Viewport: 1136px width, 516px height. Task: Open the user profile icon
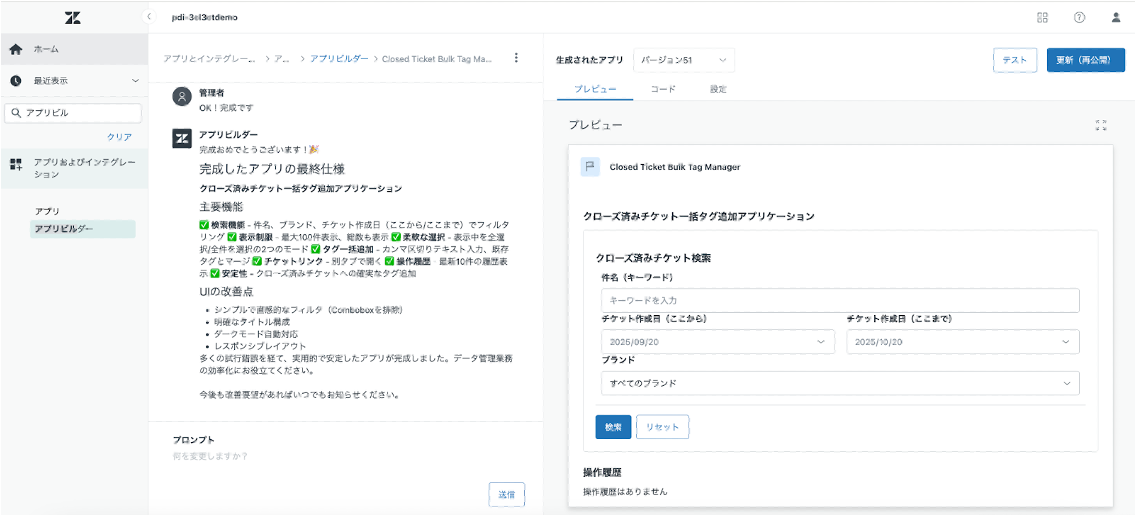click(1116, 17)
